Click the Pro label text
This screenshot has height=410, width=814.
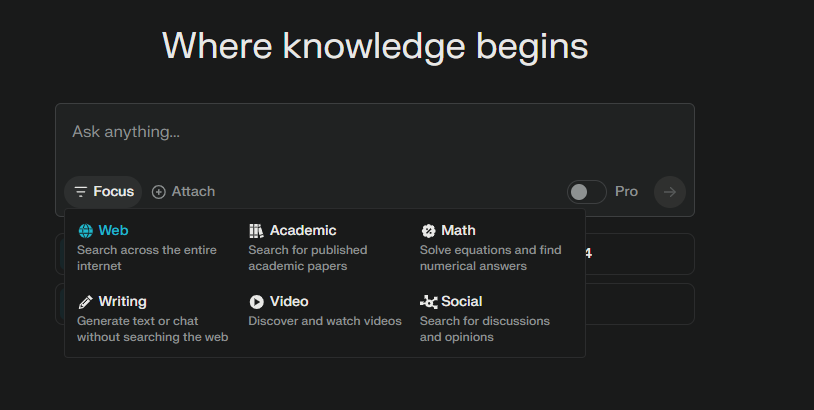(x=626, y=192)
